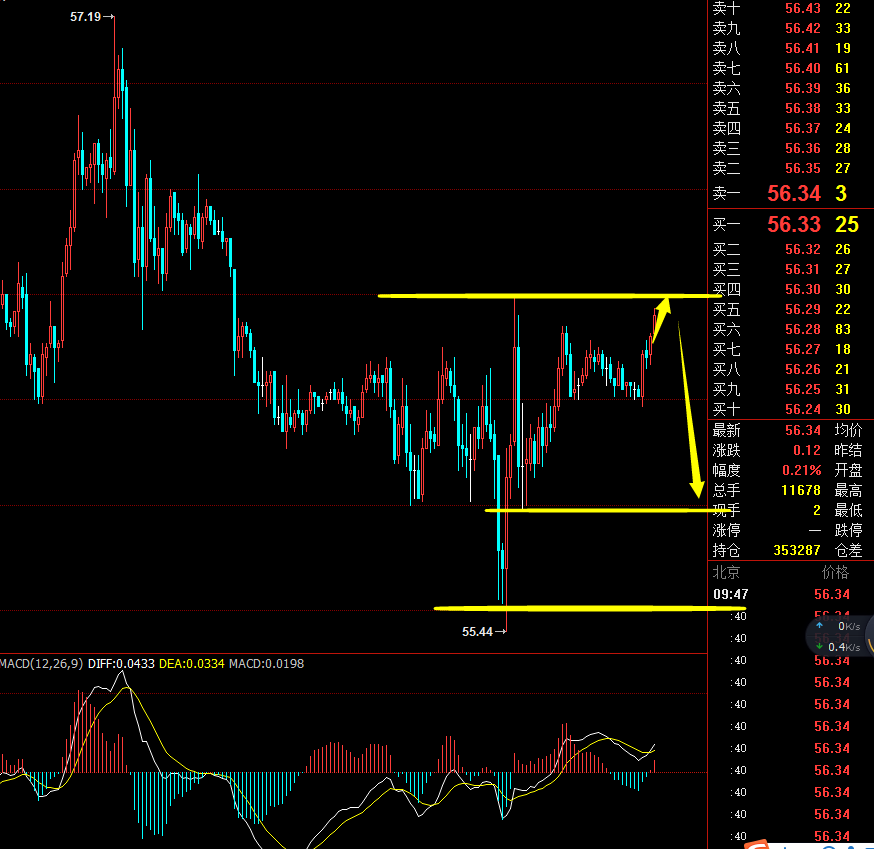Viewport: 874px width, 849px height.
Task: Open the MACD(12,26,9) indicator label
Action: coord(42,663)
